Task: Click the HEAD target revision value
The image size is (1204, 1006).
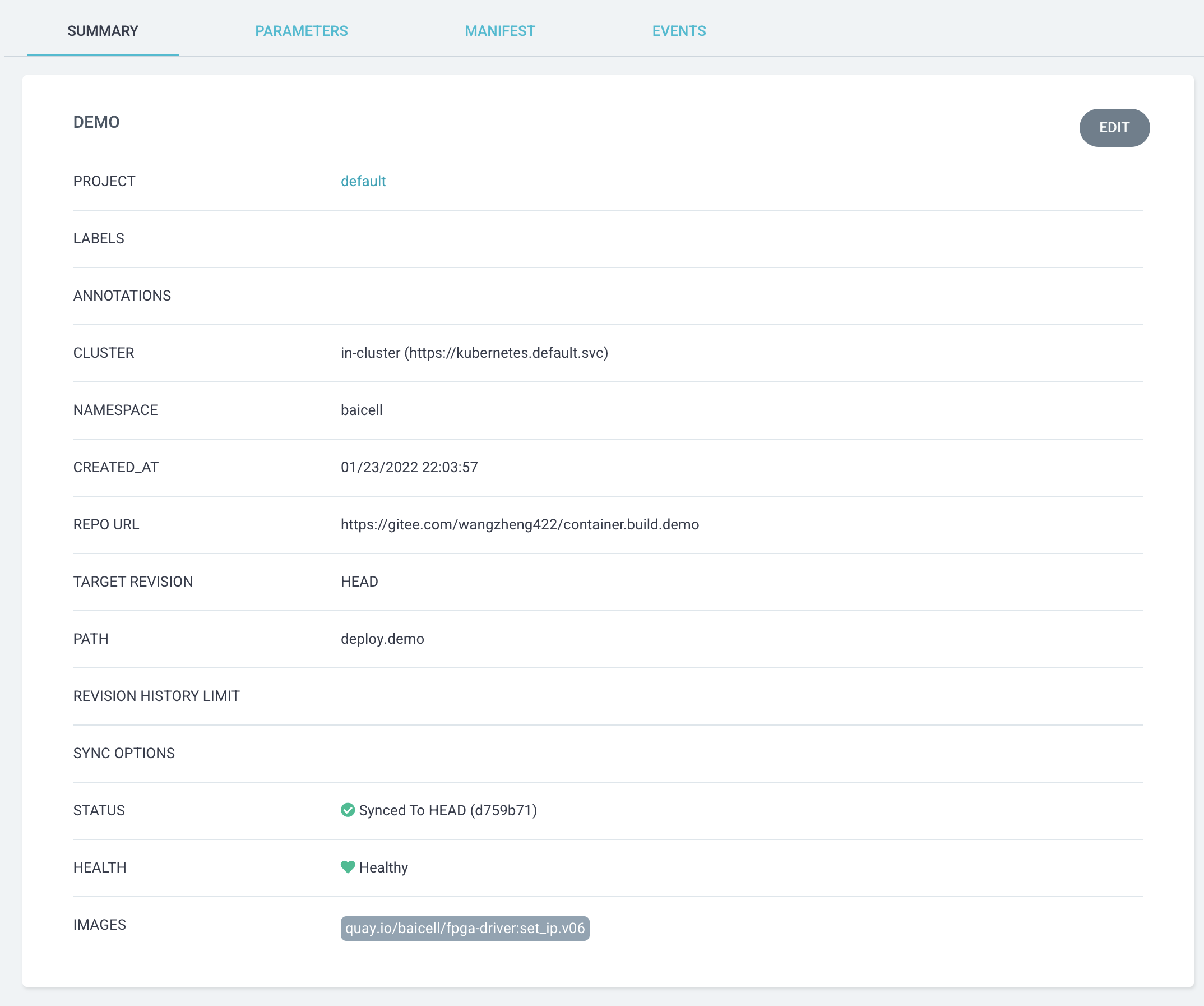Action: pos(359,582)
